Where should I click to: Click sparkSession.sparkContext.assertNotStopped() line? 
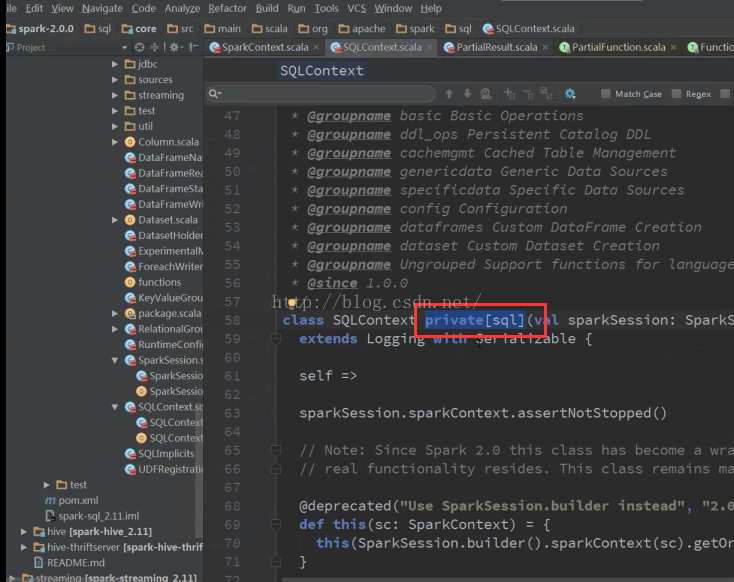[483, 413]
